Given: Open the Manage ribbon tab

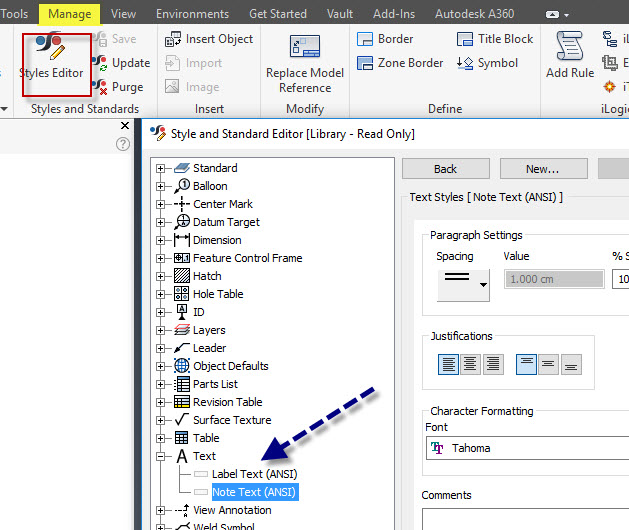Looking at the screenshot, I should coord(69,14).
